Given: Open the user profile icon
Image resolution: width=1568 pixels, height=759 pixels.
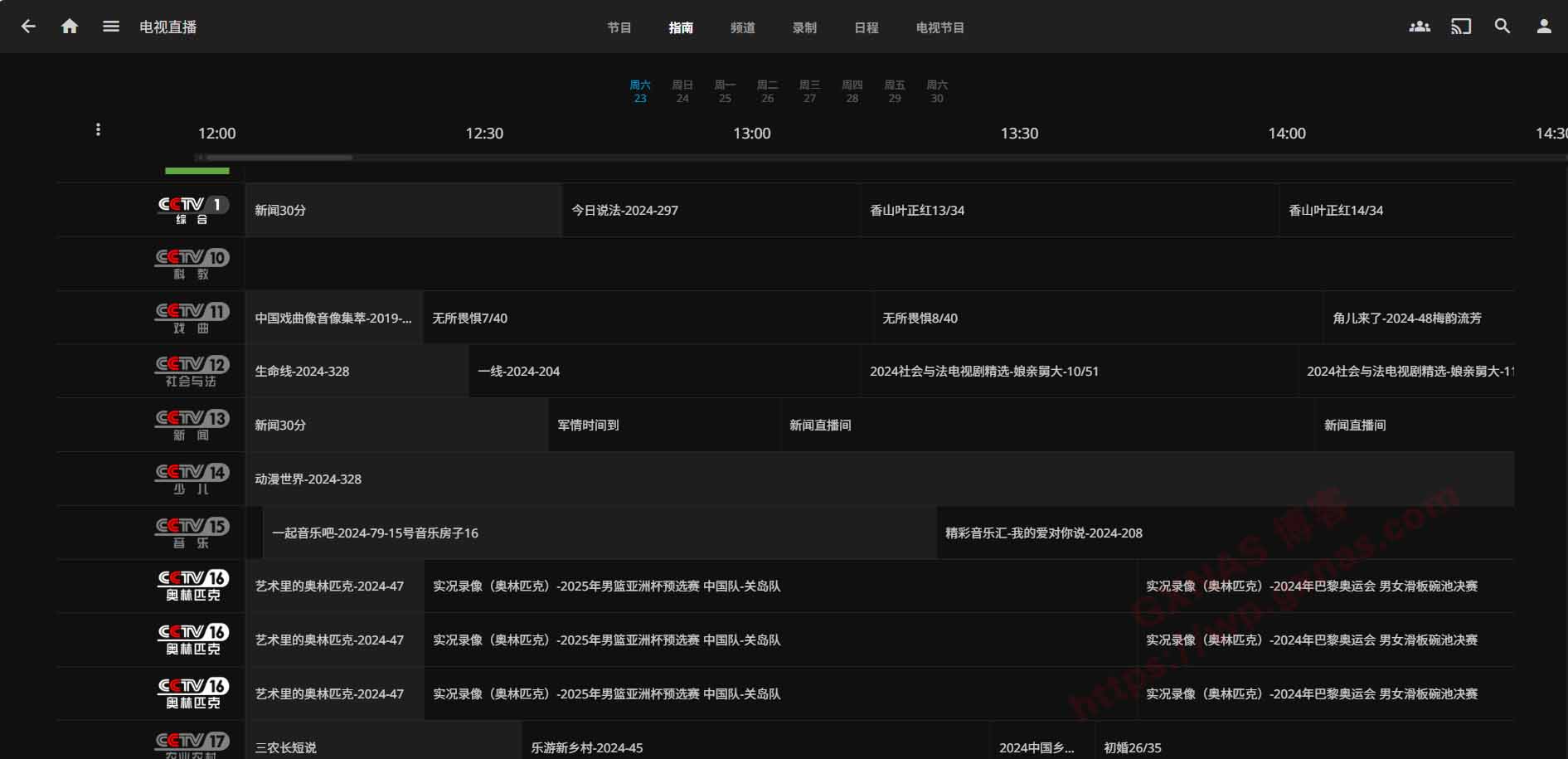Looking at the screenshot, I should (1544, 27).
